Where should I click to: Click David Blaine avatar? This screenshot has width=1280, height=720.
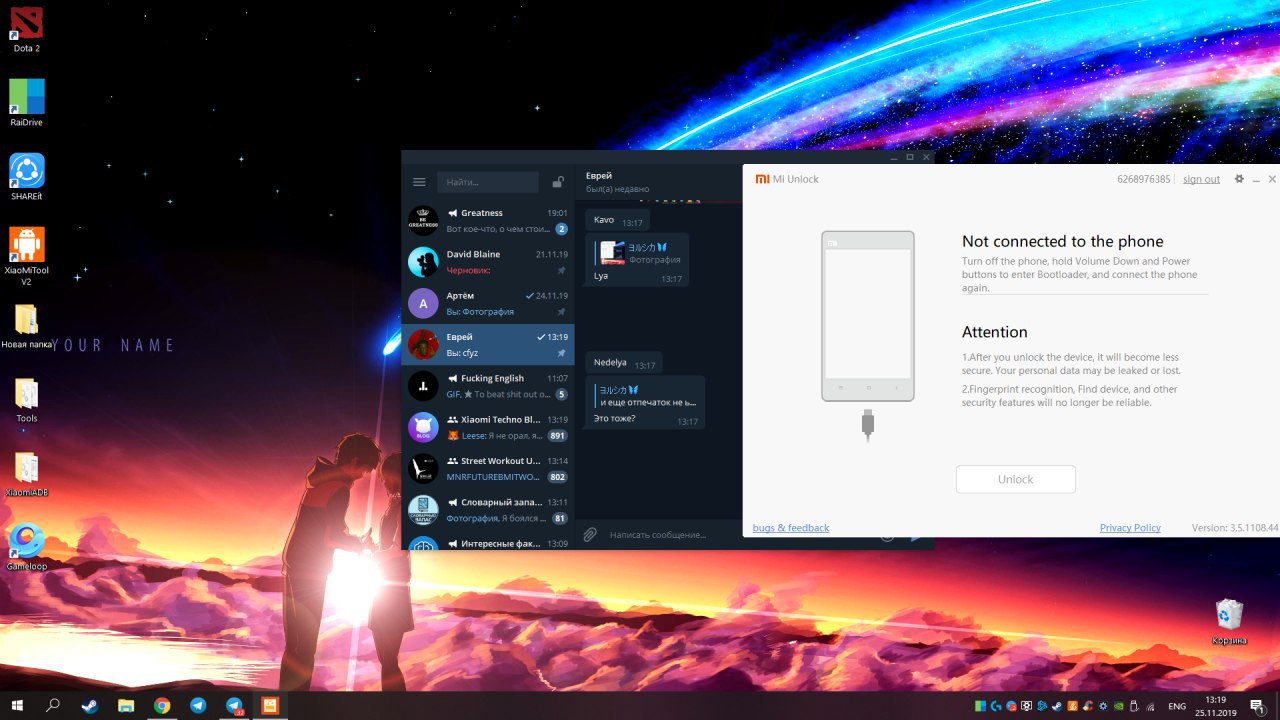423,262
